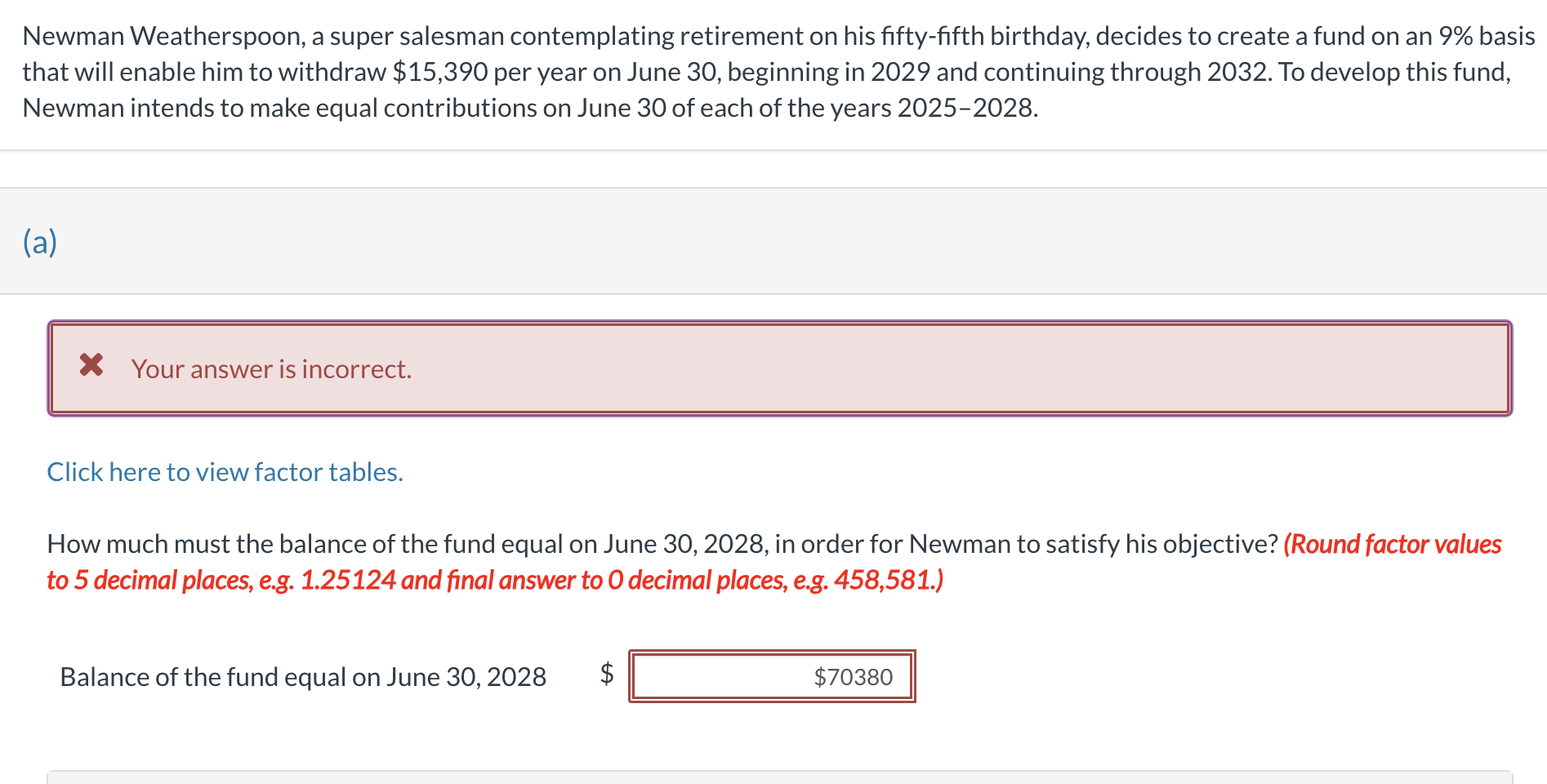Click the example factor '1.25124'
This screenshot has height=784, width=1547.
tap(348, 580)
